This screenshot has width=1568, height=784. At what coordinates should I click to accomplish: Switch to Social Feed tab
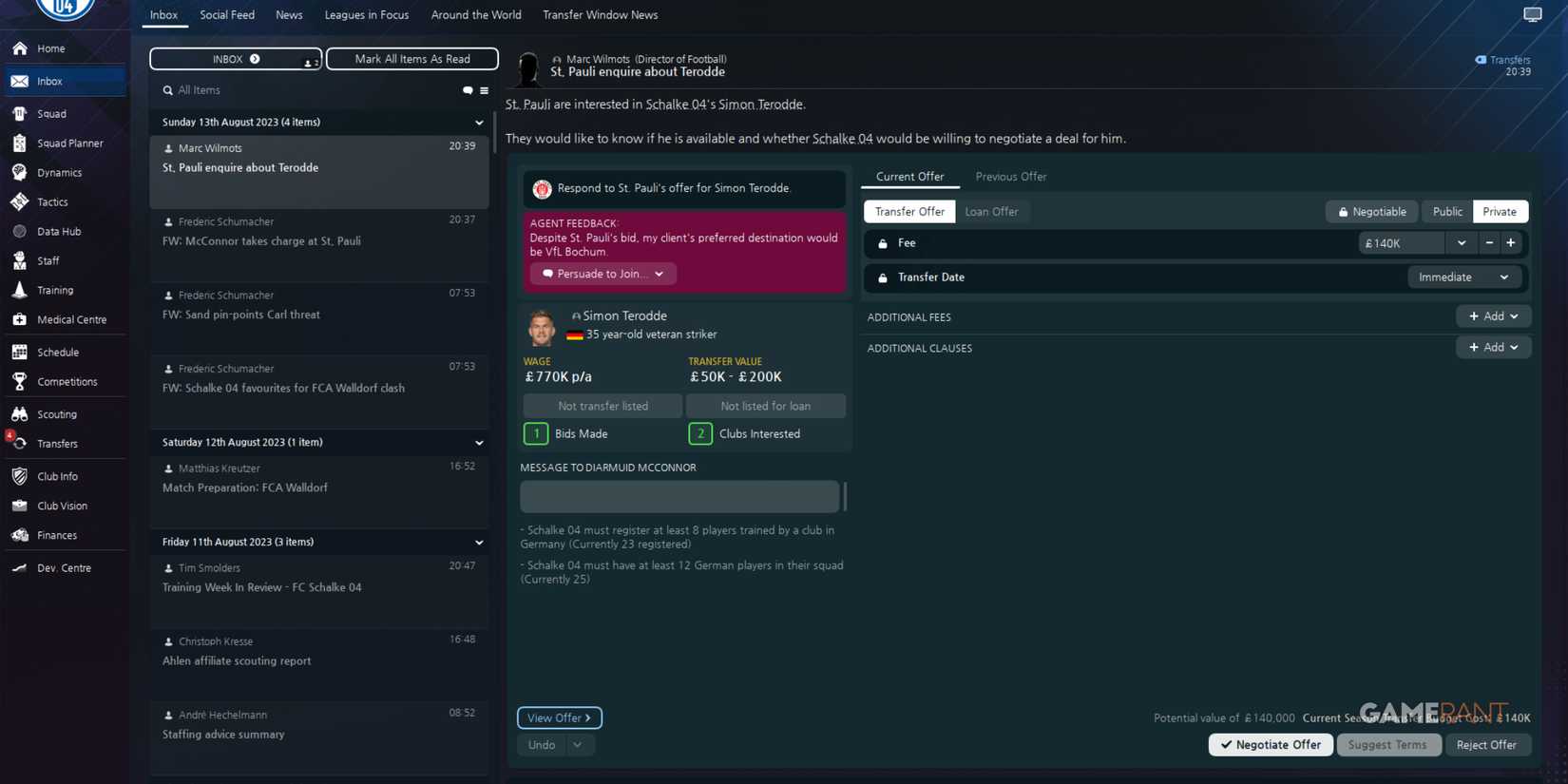point(227,15)
